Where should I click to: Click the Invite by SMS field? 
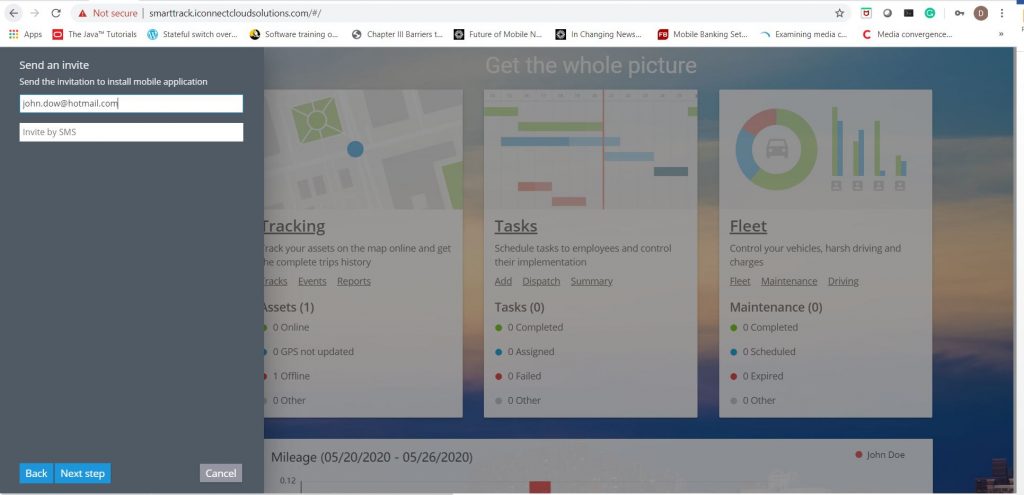pyautogui.click(x=131, y=132)
